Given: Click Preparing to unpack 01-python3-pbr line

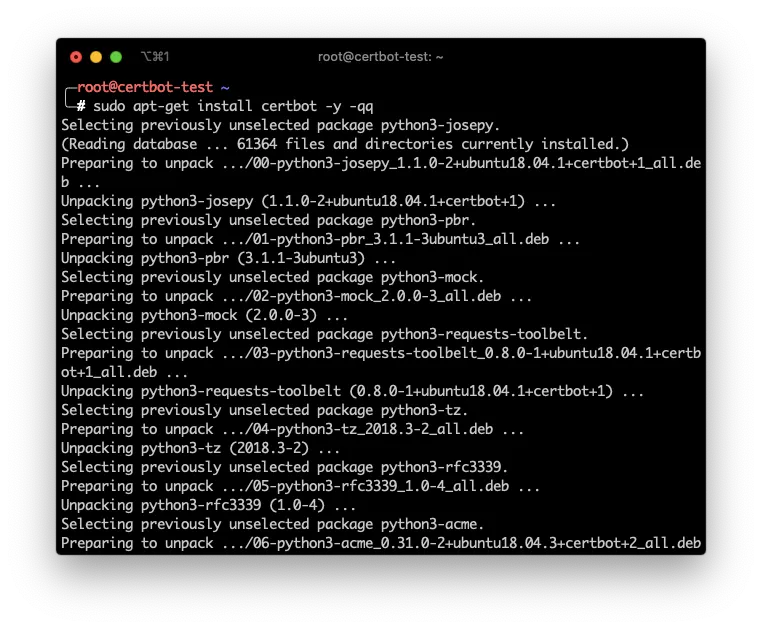Looking at the screenshot, I should [x=320, y=239].
